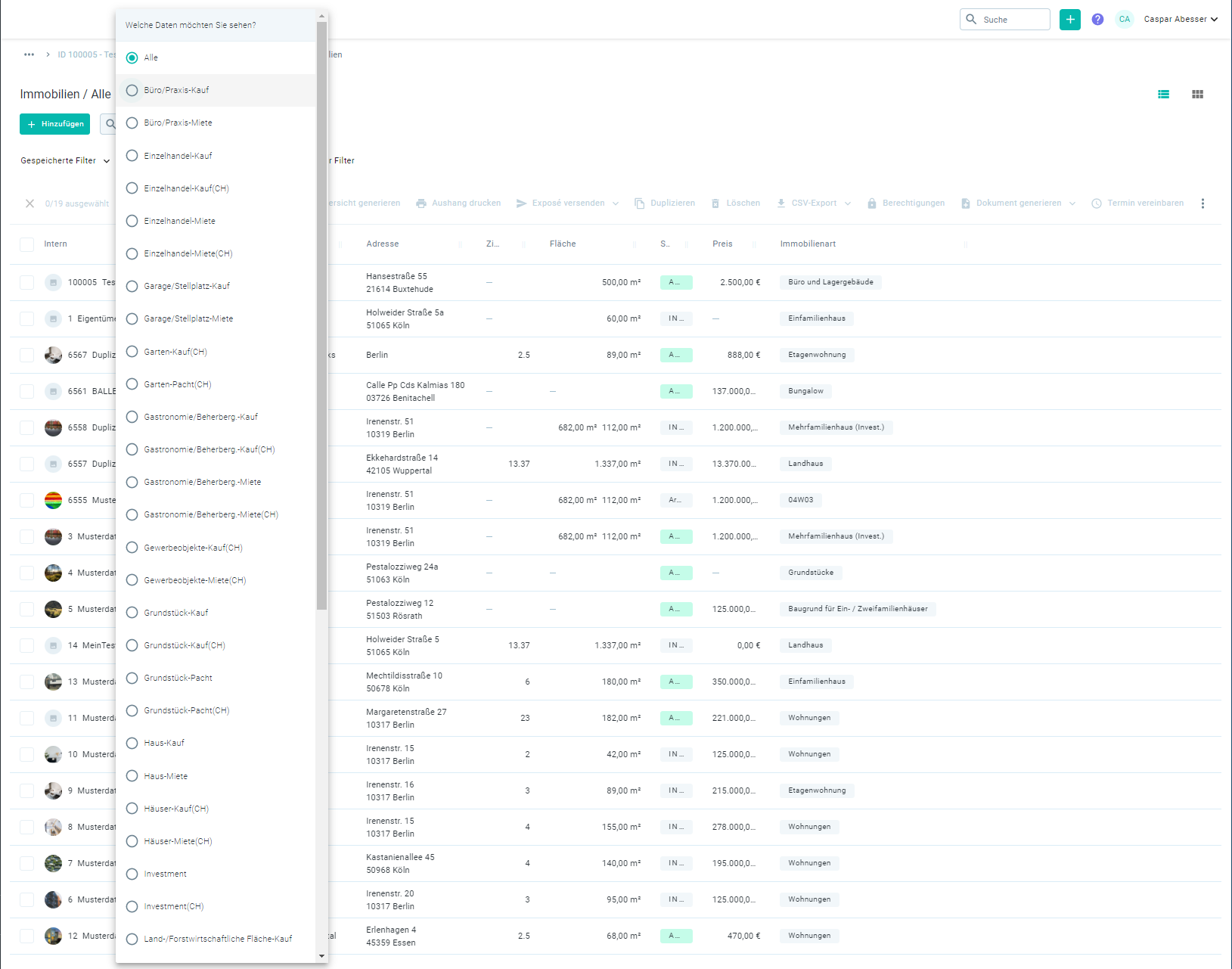Viewport: 1232px width, 969px height.
Task: Click the dropdown list scrollbar thumb
Action: (321, 315)
